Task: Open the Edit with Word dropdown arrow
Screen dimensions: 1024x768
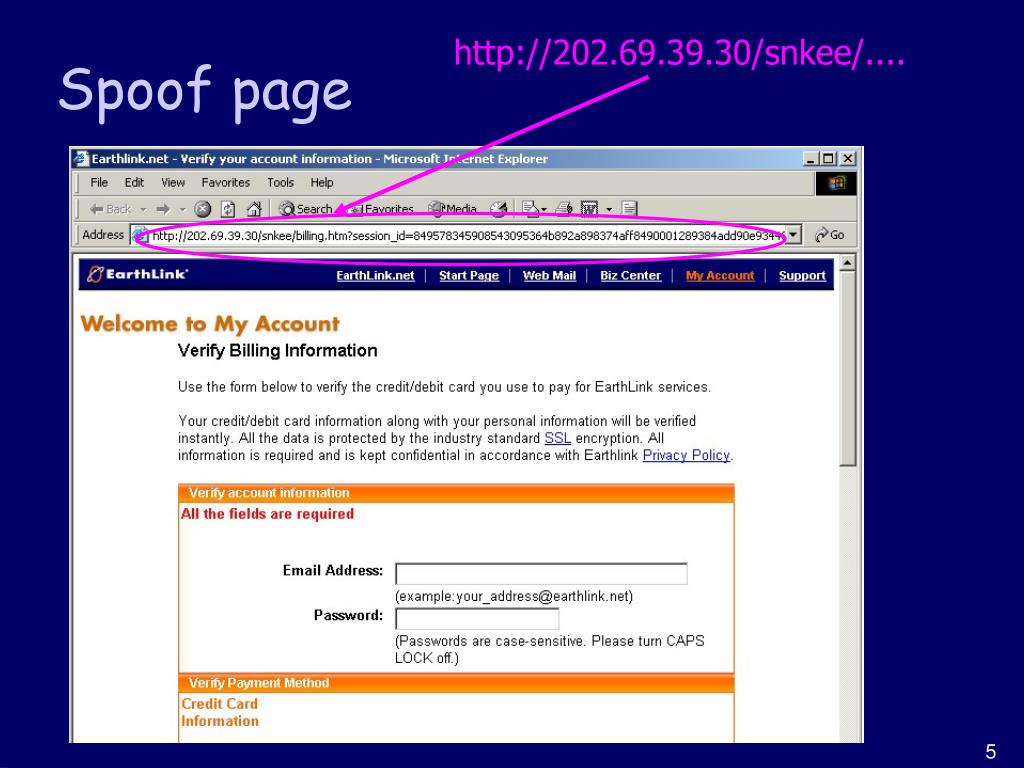Action: [609, 210]
